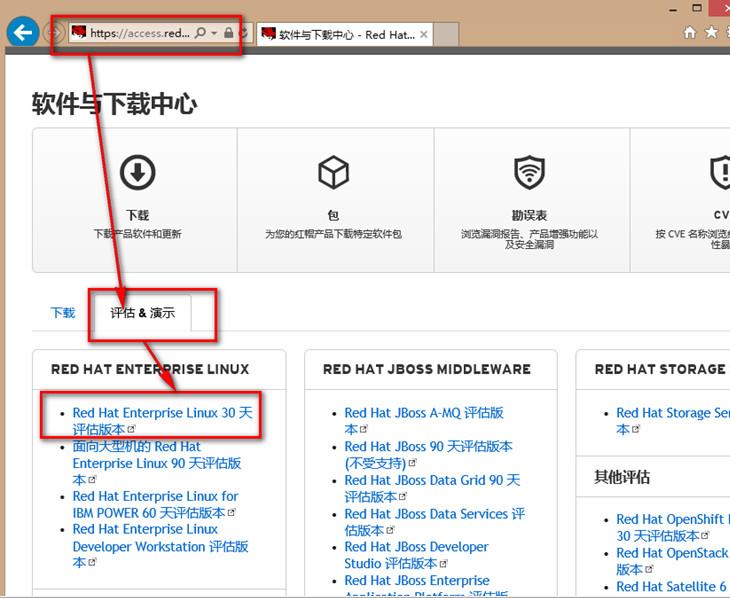Viewport: 730px width, 598px height.
Task: Open Red Hat JBoss Developer Studio link
Action: [416, 555]
